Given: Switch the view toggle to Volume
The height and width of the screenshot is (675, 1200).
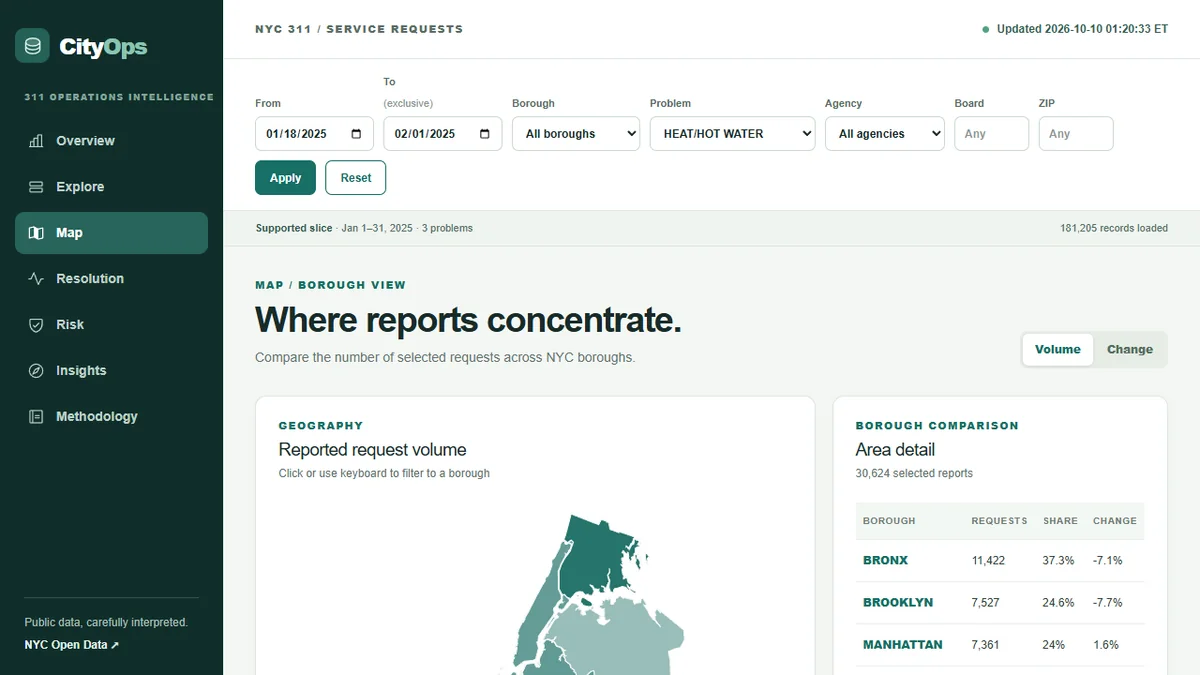Looking at the screenshot, I should pos(1058,350).
